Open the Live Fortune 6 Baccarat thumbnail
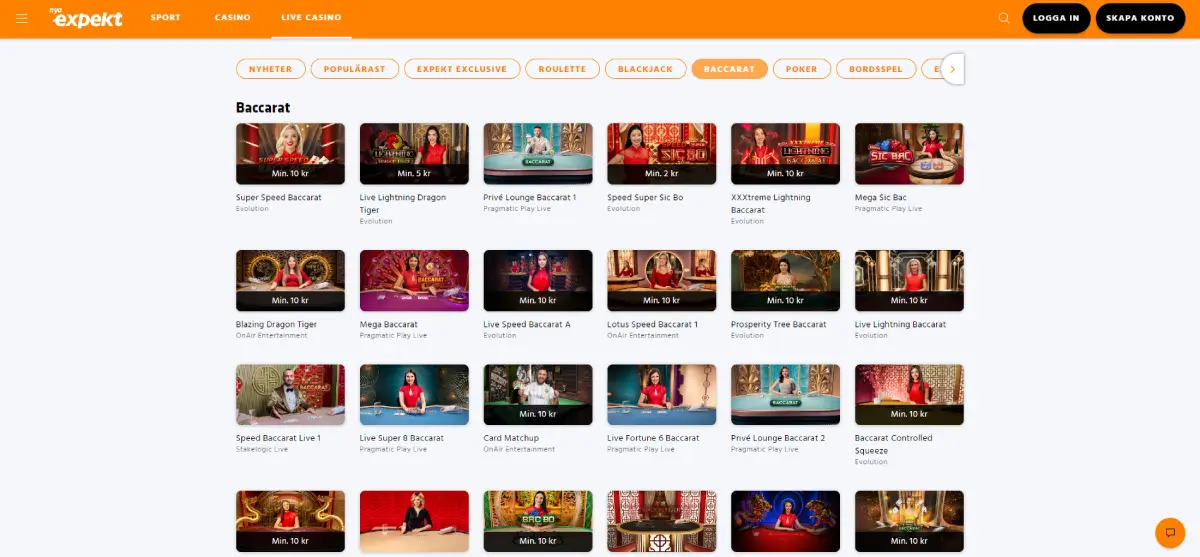The height and width of the screenshot is (557, 1200). pos(662,395)
